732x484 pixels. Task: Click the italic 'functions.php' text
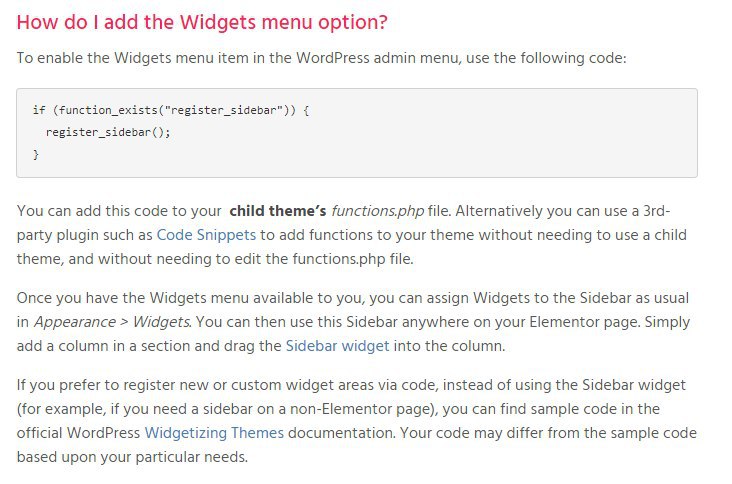[378, 211]
